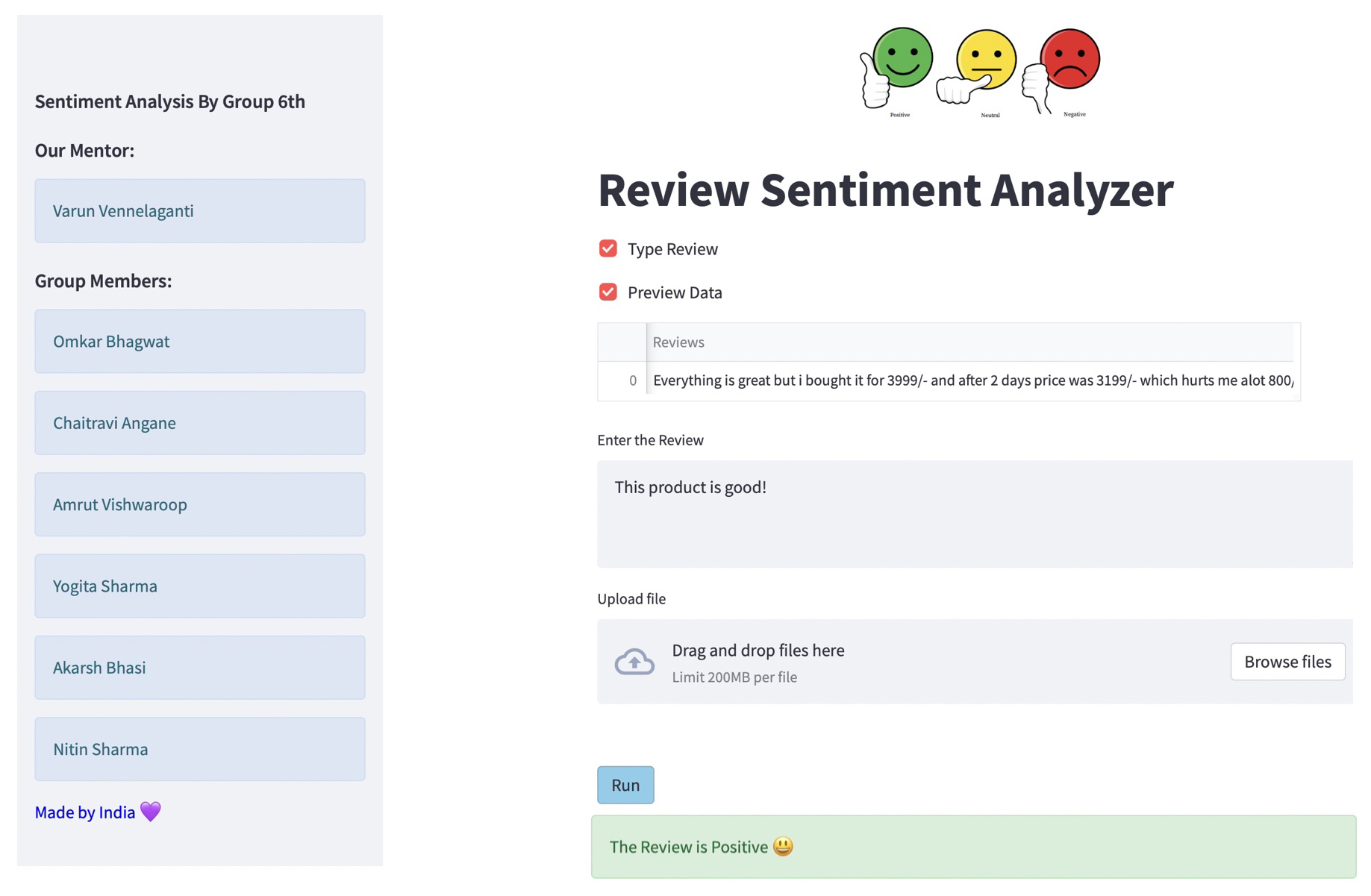This screenshot has width=1371, height=896.
Task: Open the Made by India link
Action: pos(86,812)
